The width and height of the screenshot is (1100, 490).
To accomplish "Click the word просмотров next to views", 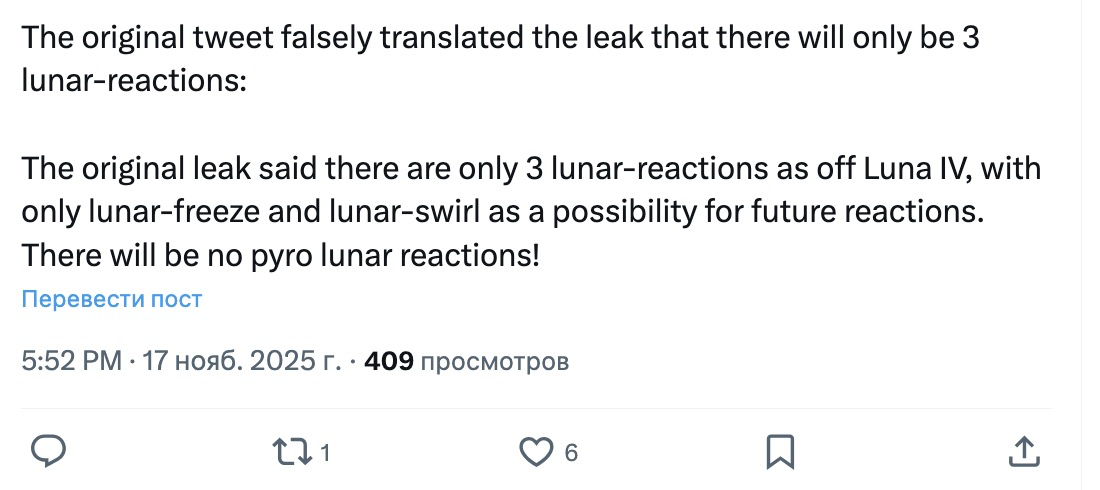I will (x=495, y=360).
